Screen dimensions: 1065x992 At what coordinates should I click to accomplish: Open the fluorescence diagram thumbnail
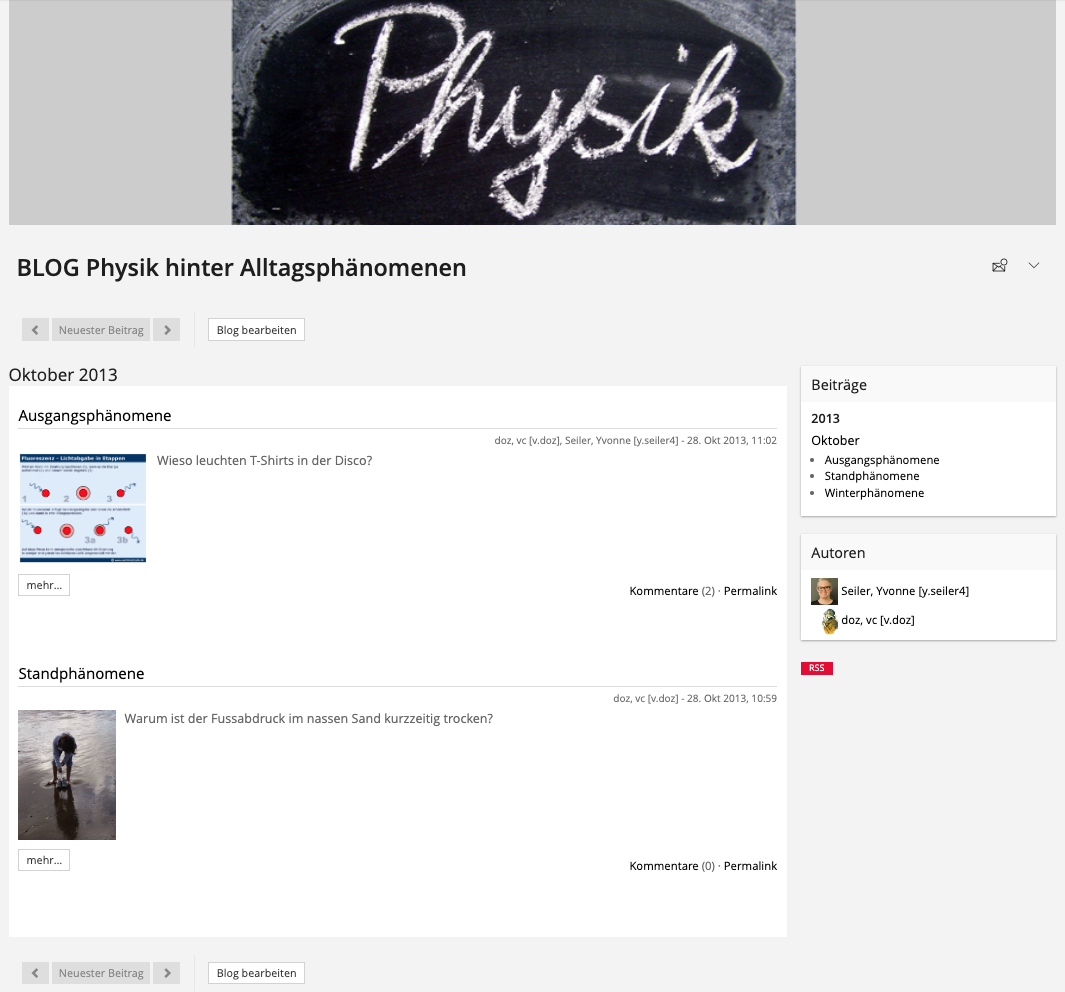click(x=83, y=508)
